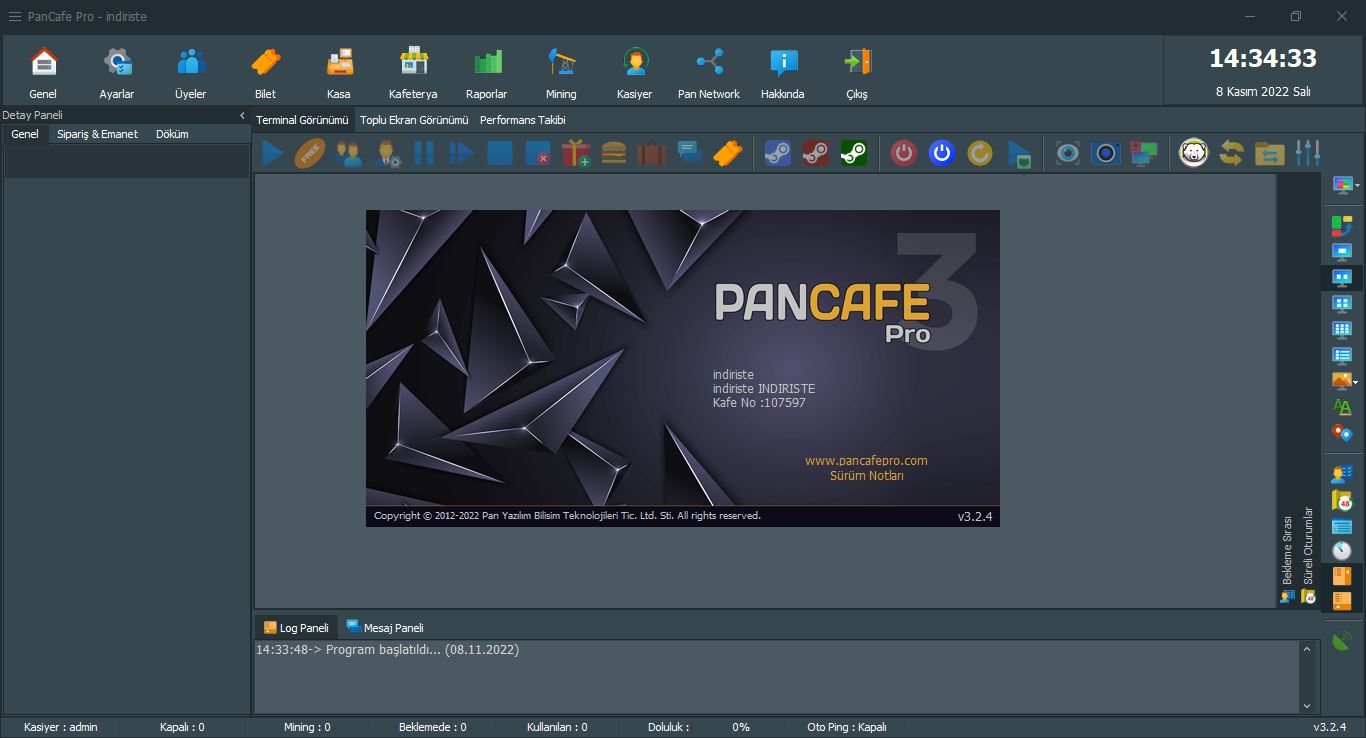This screenshot has width=1366, height=738.
Task: Click the orange ticket icon in toolbar
Action: tap(728, 153)
